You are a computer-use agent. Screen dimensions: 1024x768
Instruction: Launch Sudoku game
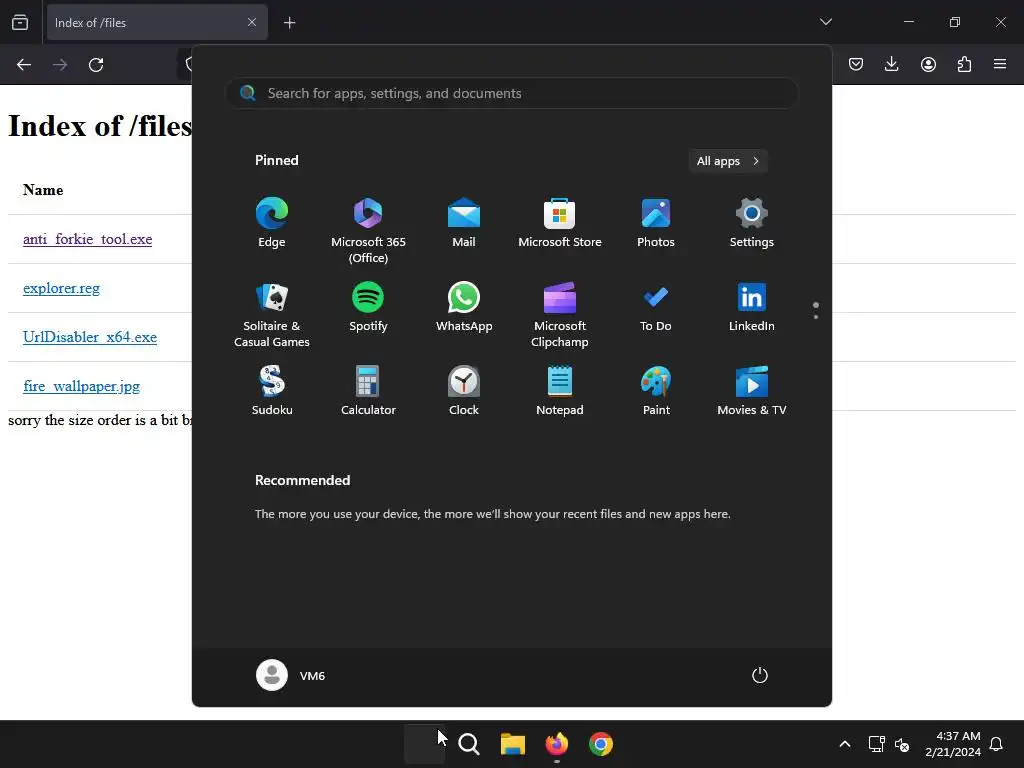click(272, 391)
